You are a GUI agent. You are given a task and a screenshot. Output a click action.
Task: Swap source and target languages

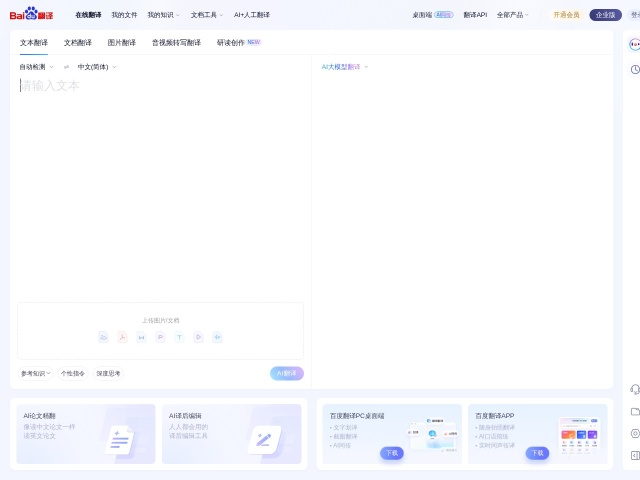tap(66, 67)
